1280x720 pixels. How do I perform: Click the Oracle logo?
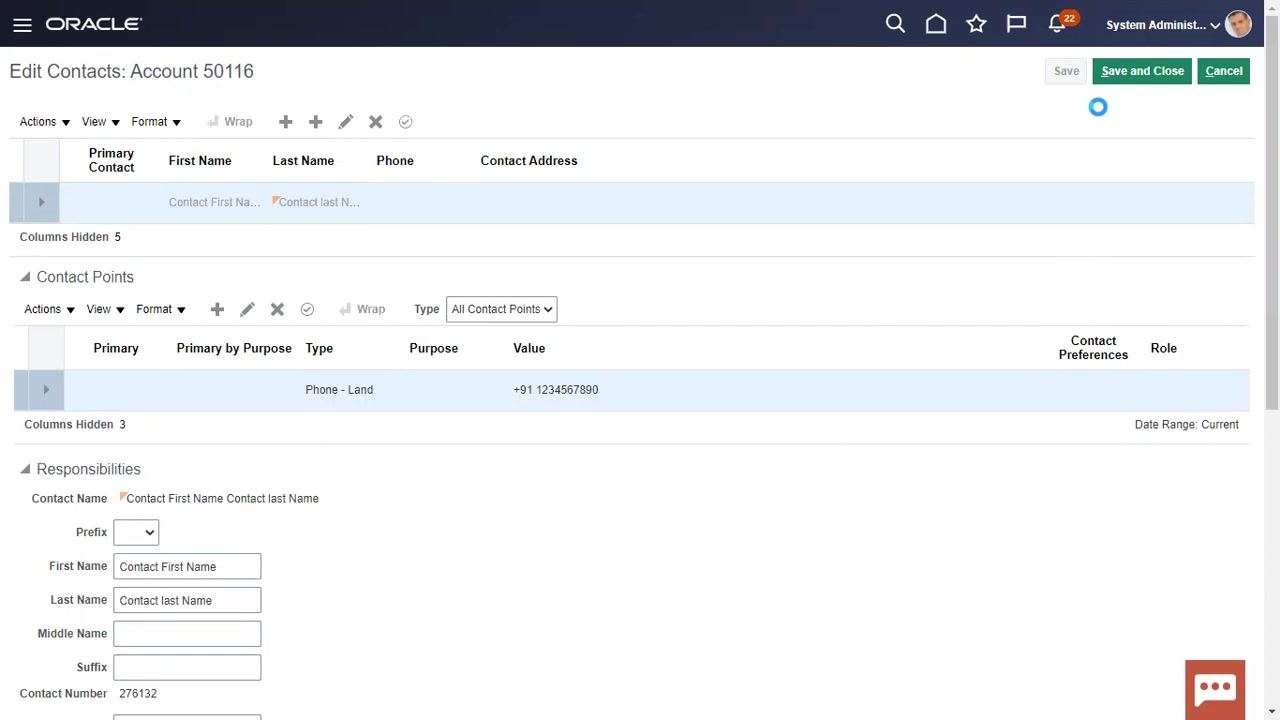(x=94, y=24)
